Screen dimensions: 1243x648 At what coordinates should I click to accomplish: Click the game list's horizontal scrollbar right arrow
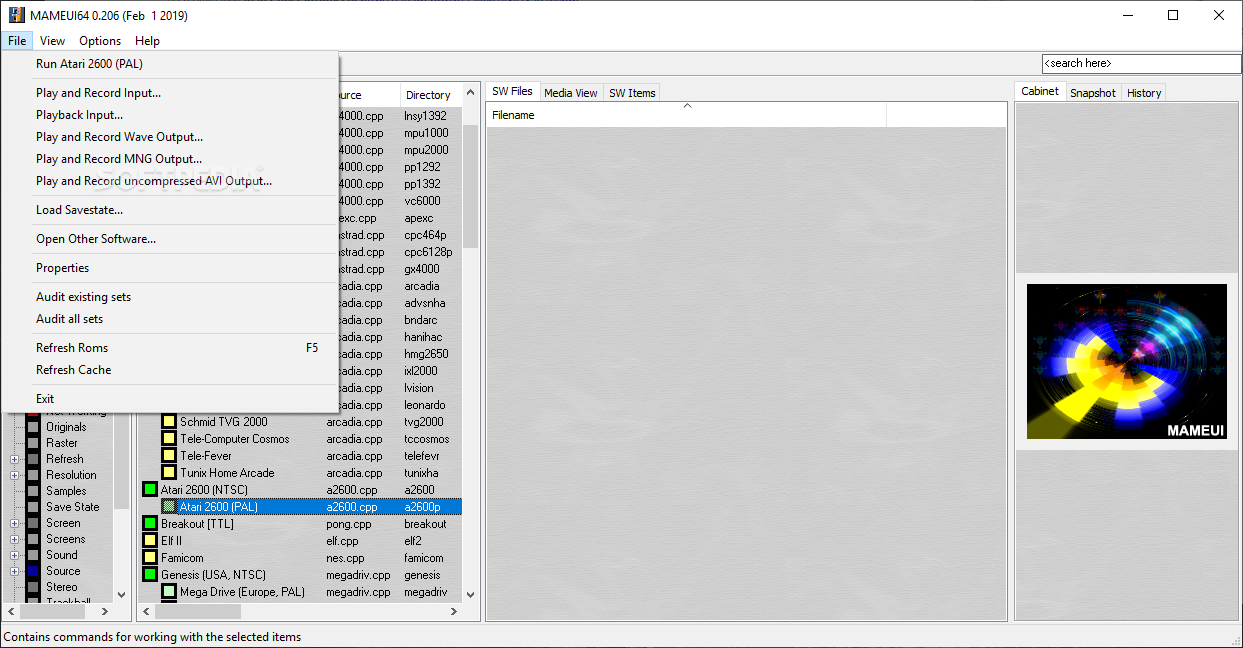click(454, 611)
